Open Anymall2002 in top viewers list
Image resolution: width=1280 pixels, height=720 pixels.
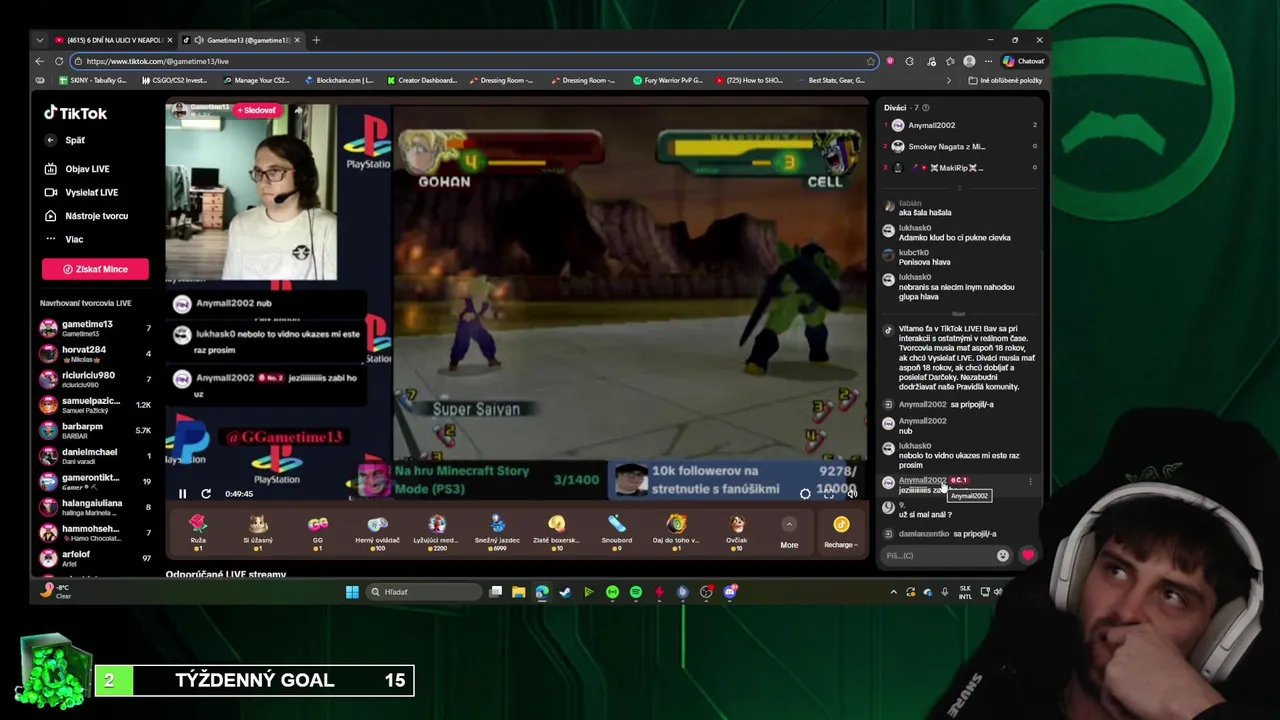click(x=960, y=125)
